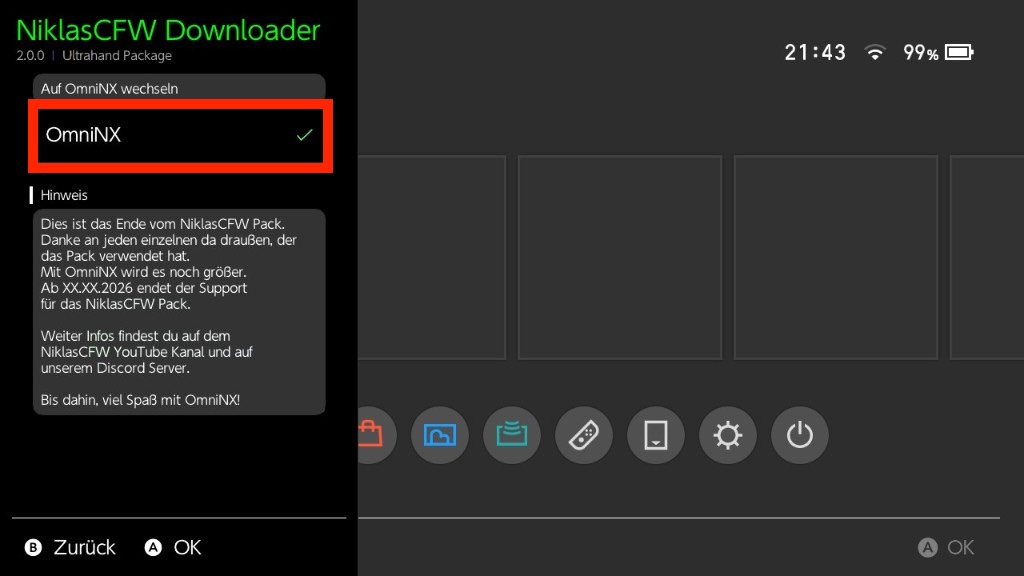
Task: Select the wide empty game tile, third from left
Action: click(x=836, y=257)
